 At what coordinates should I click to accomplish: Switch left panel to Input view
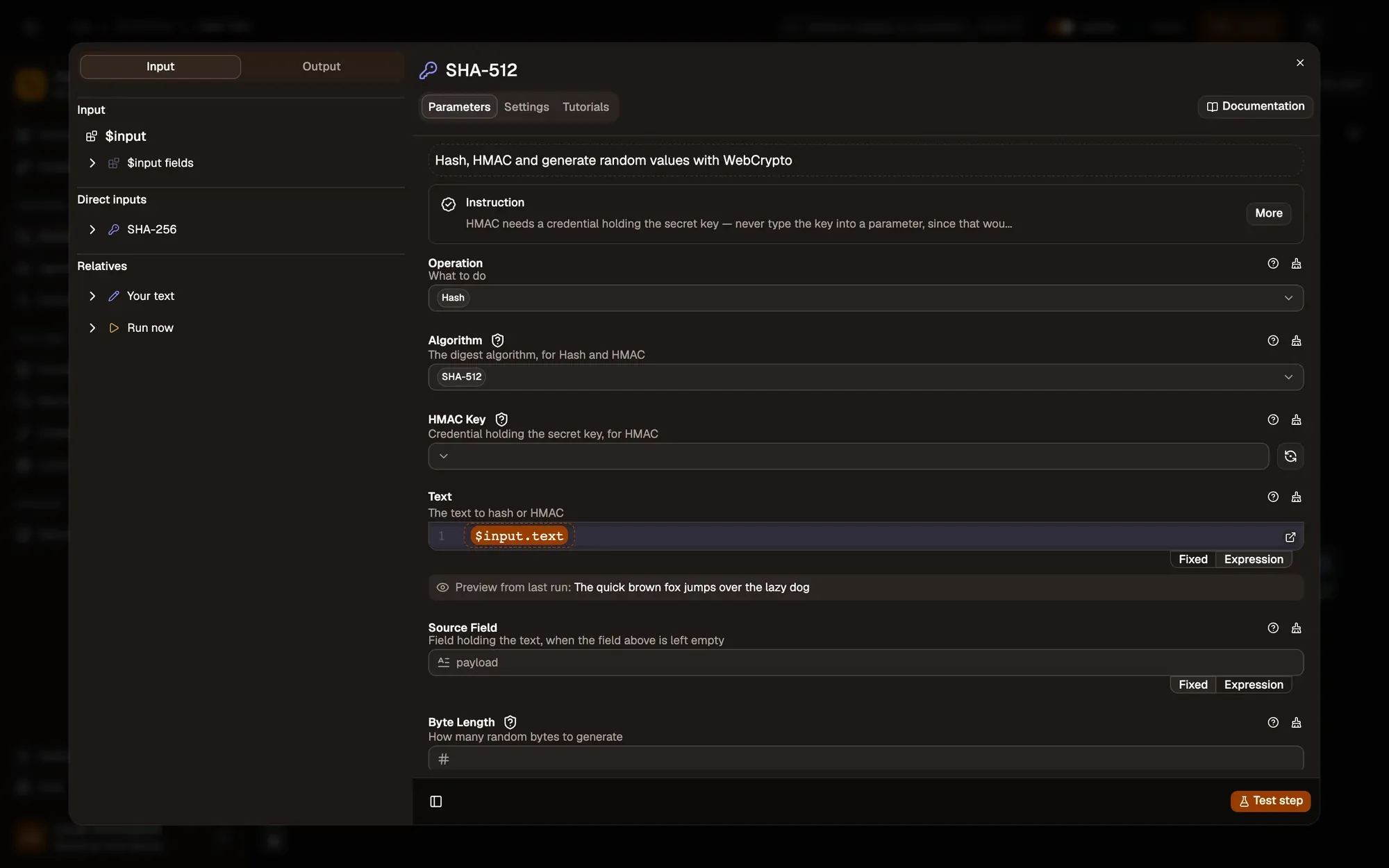coord(160,67)
